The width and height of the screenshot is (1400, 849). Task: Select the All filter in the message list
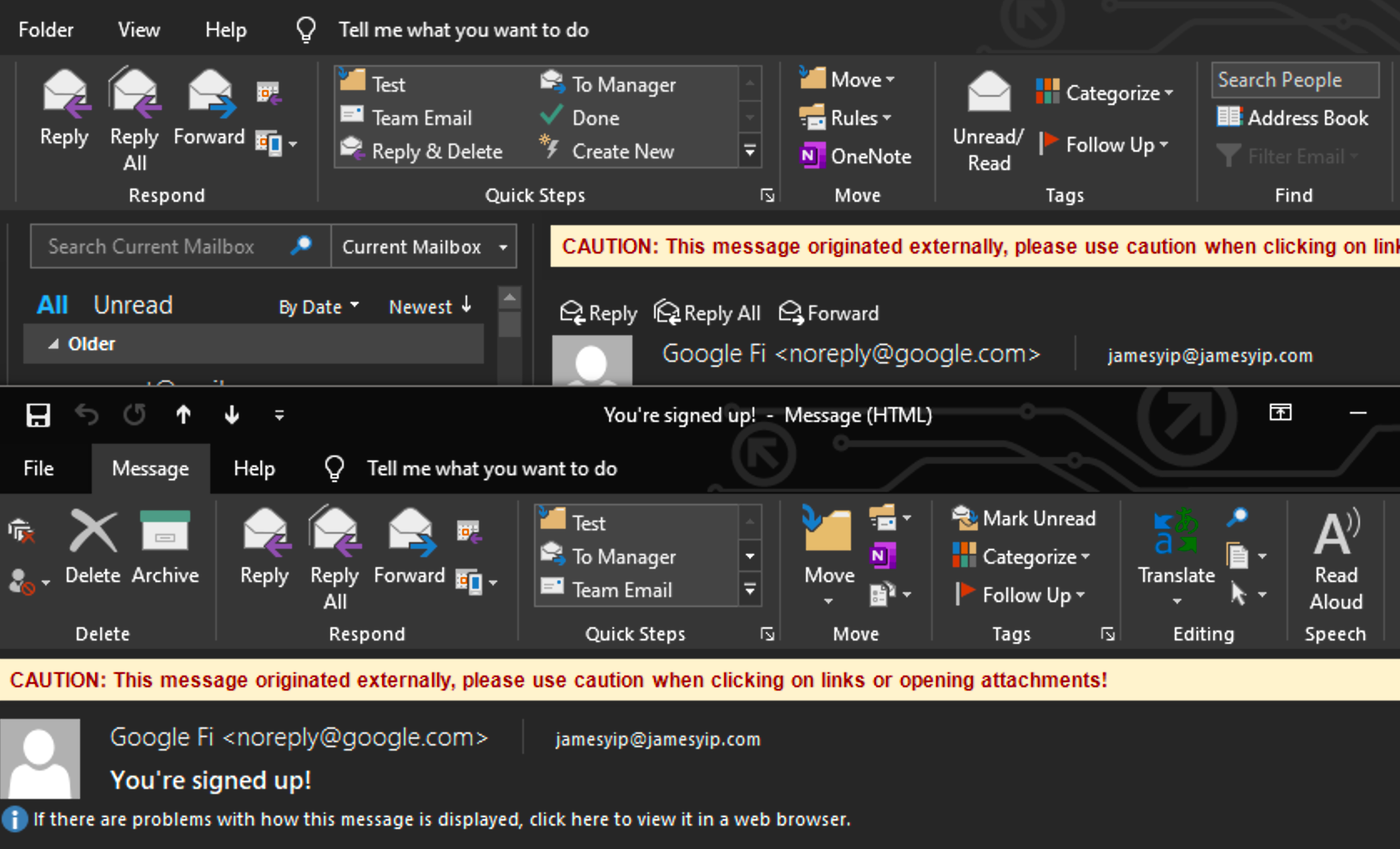pyautogui.click(x=53, y=304)
